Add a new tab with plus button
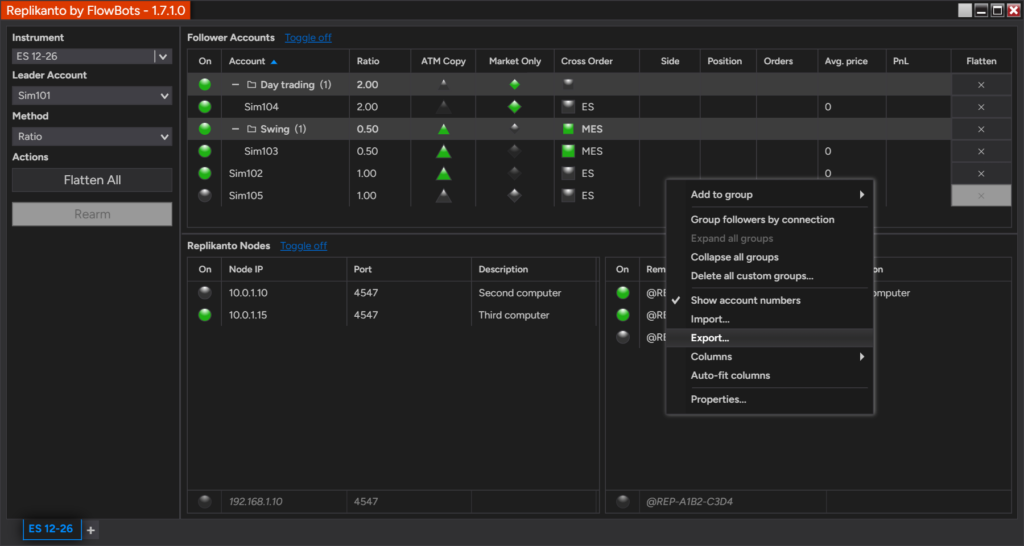The image size is (1024, 546). 91,530
